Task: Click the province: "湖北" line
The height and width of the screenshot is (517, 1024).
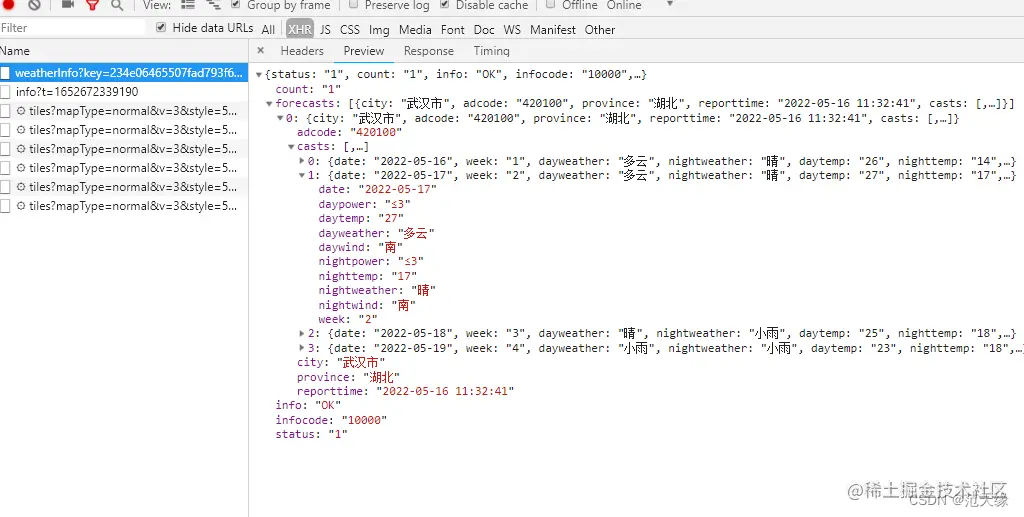Action: pos(348,376)
